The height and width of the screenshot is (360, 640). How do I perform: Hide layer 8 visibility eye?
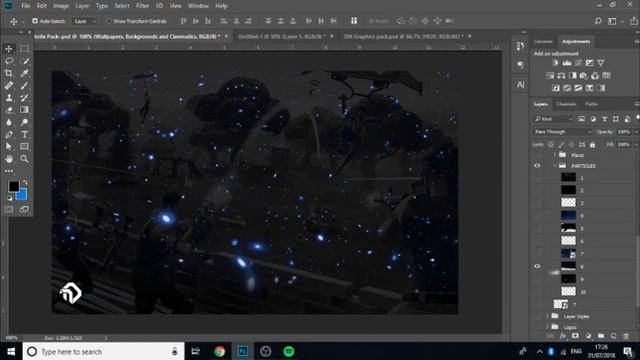click(537, 266)
